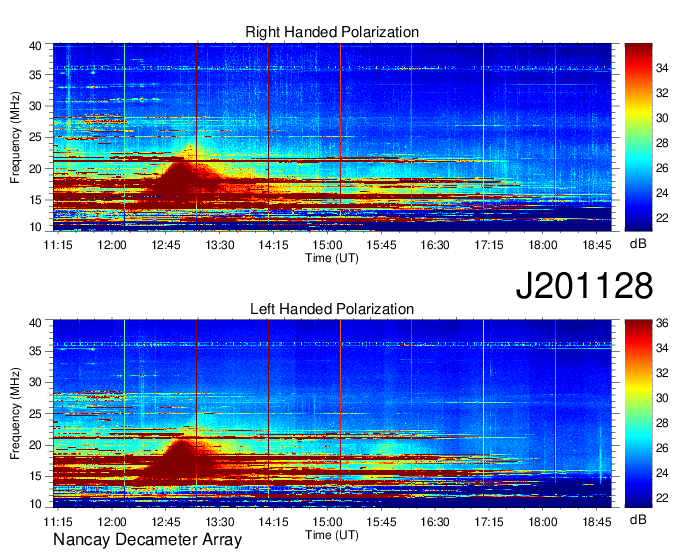Click 24 value on left-handed colorbar
This screenshot has width=680, height=552.
pos(662,473)
